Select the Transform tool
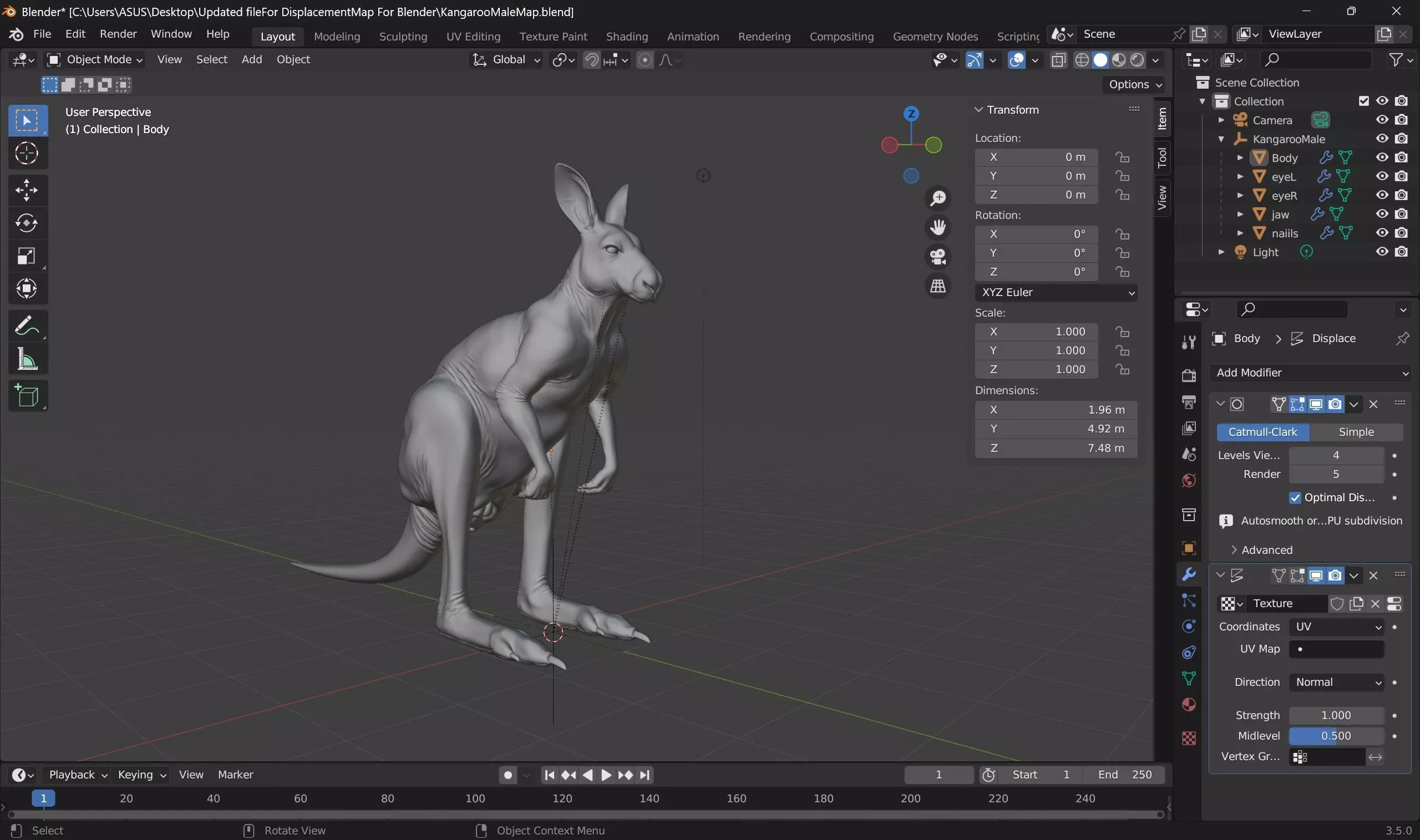Image resolution: width=1420 pixels, height=840 pixels. (27, 289)
